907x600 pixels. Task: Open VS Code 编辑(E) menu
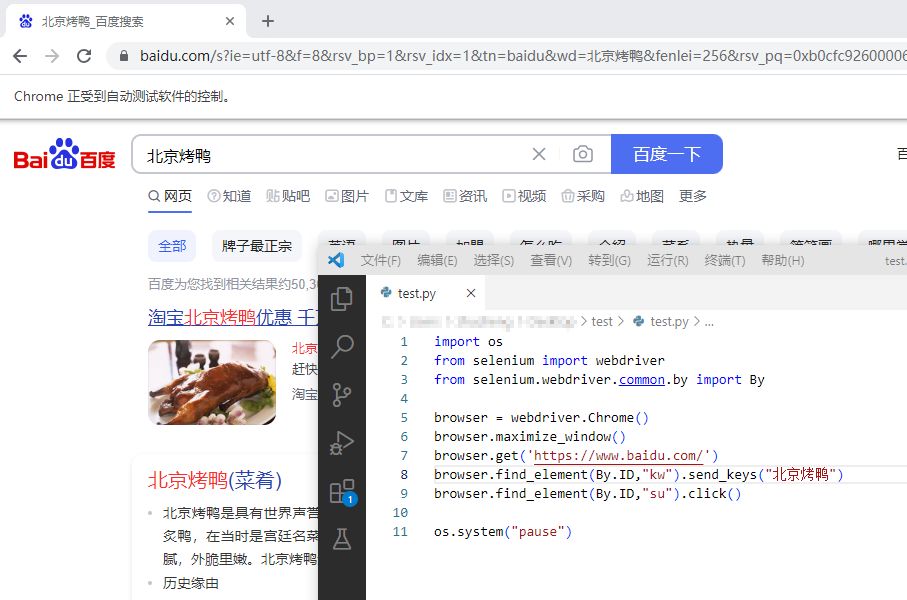pos(437,260)
